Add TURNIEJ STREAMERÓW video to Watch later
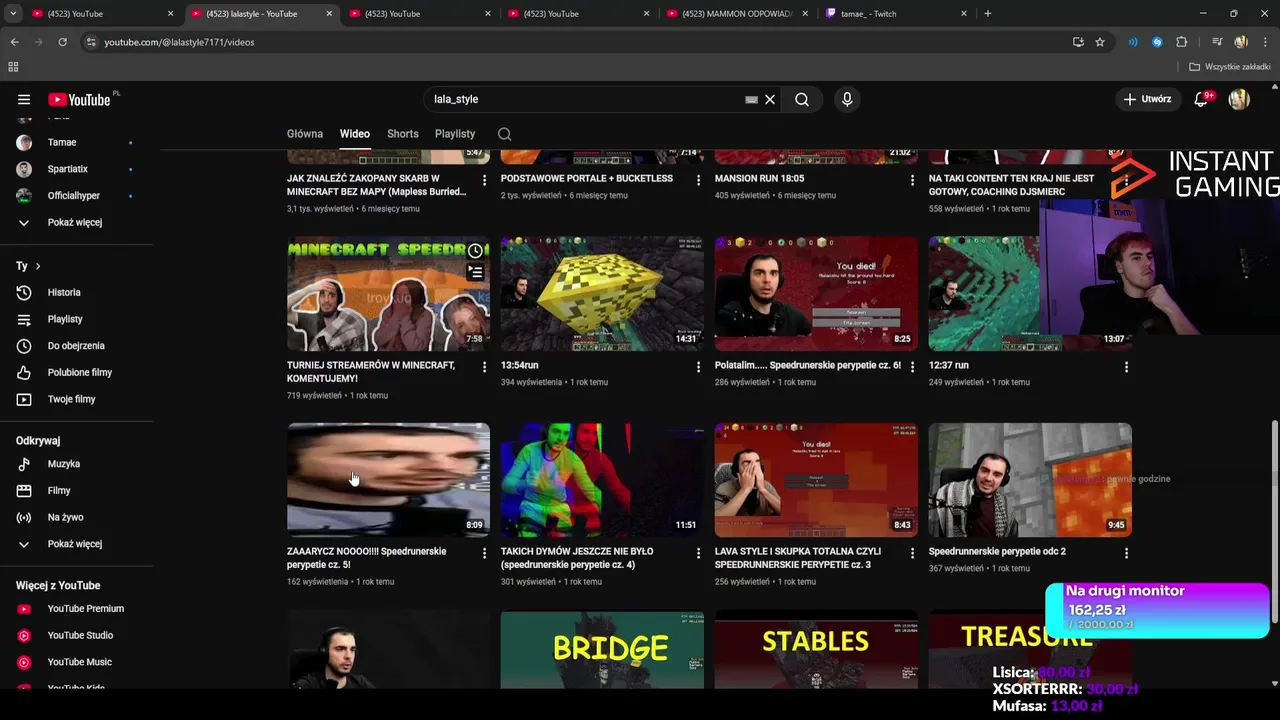This screenshot has height=720, width=1280. pos(475,251)
